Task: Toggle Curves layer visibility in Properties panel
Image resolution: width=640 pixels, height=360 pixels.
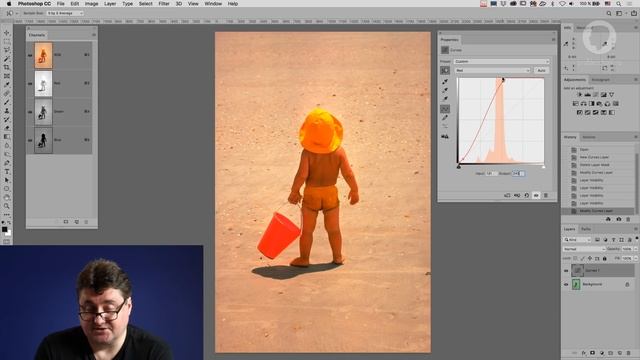Action: coord(536,196)
